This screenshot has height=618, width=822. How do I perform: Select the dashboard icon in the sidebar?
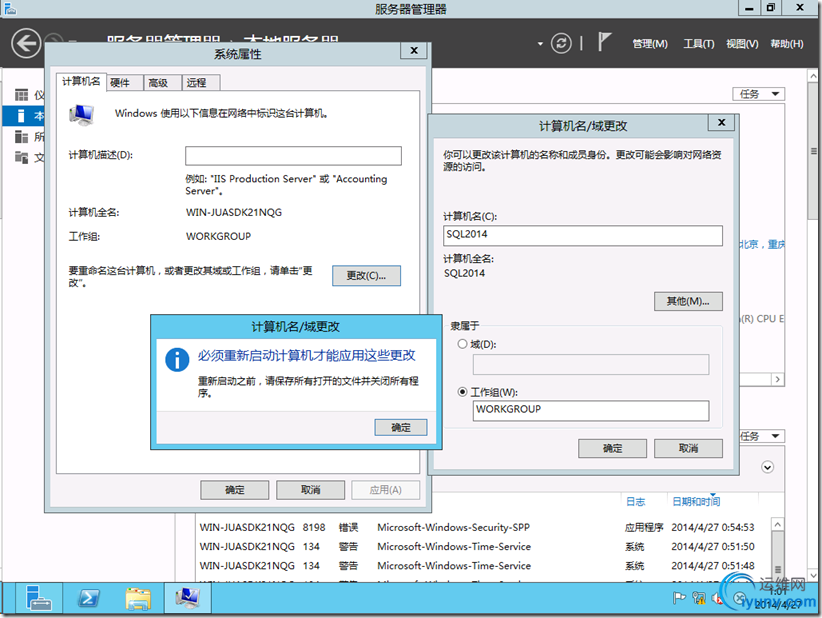pyautogui.click(x=21, y=95)
